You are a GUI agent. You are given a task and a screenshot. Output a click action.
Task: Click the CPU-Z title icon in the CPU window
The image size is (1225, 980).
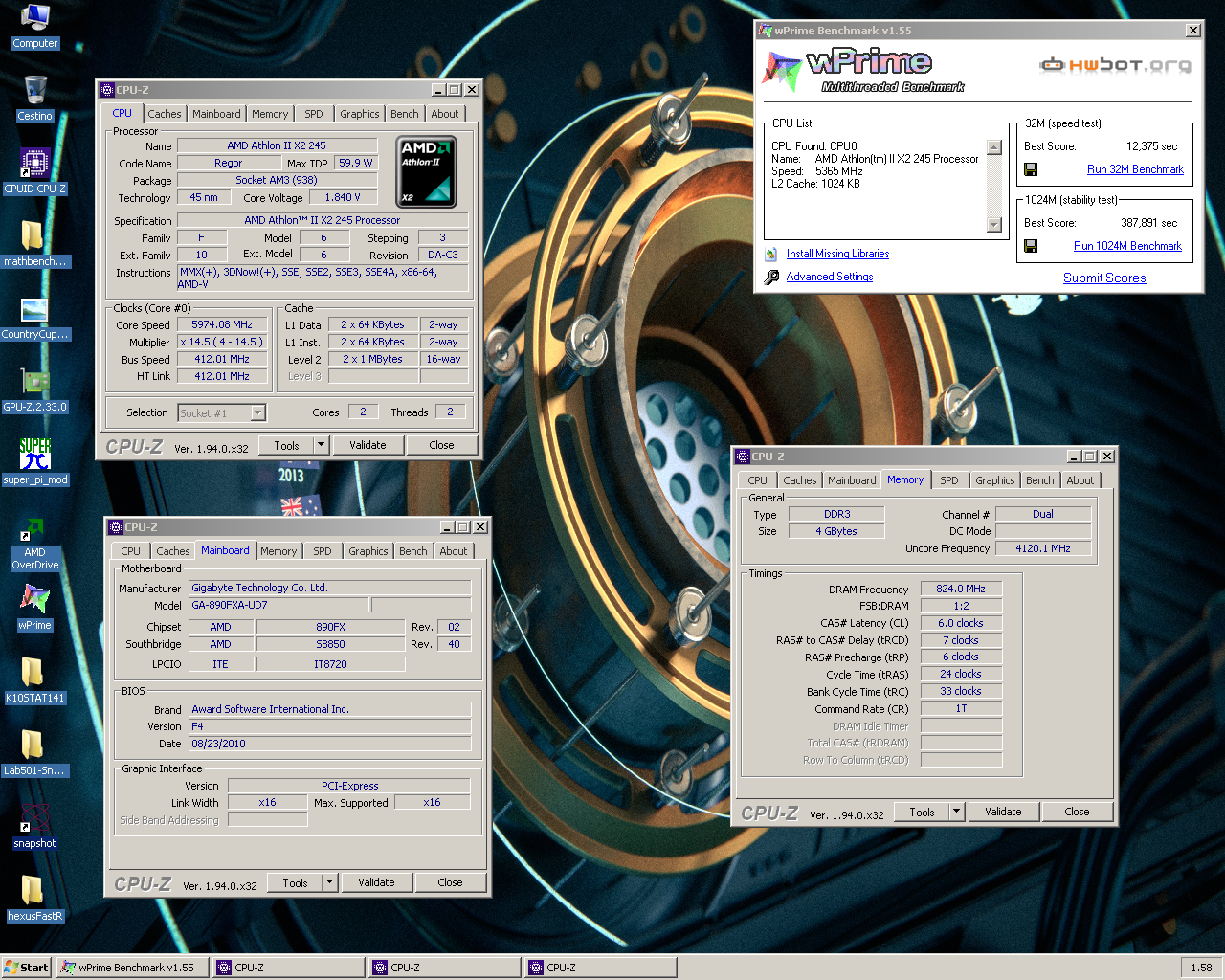107,90
